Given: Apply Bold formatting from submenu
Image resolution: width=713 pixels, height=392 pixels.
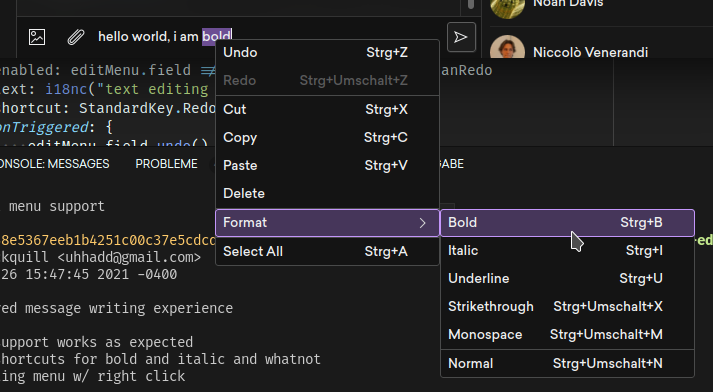Looking at the screenshot, I should coord(567,223).
